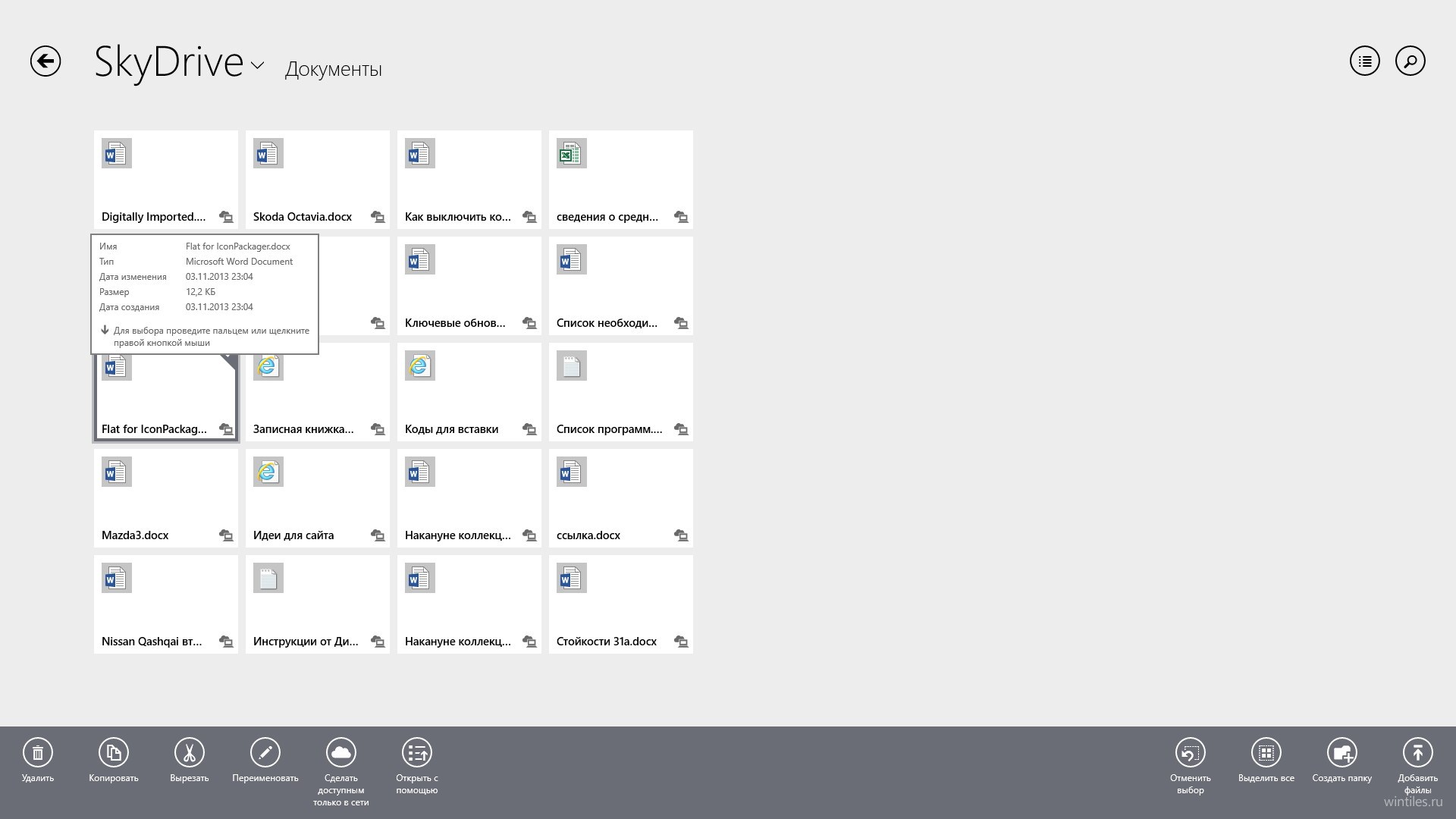Image resolution: width=1456 pixels, height=819 pixels.
Task: Click the Копировать icon
Action: tap(114, 752)
